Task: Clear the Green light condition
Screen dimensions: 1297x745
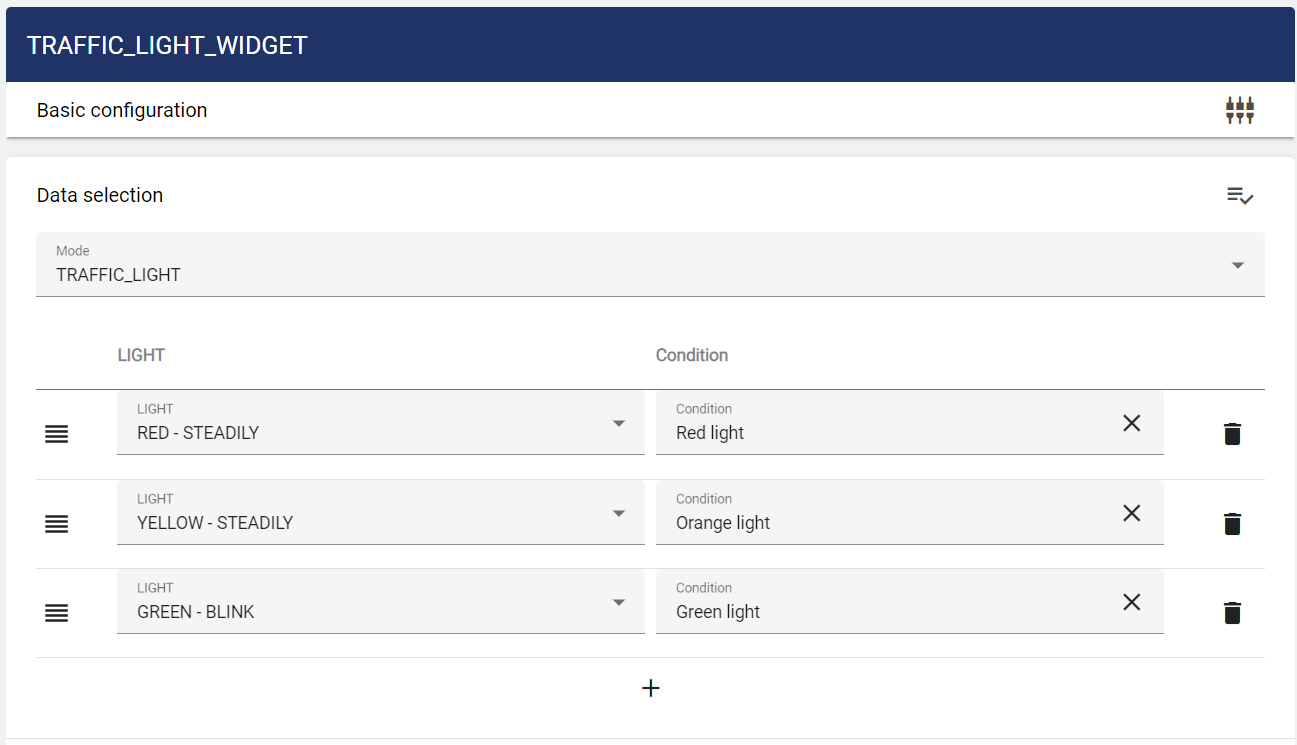Action: [x=1131, y=602]
